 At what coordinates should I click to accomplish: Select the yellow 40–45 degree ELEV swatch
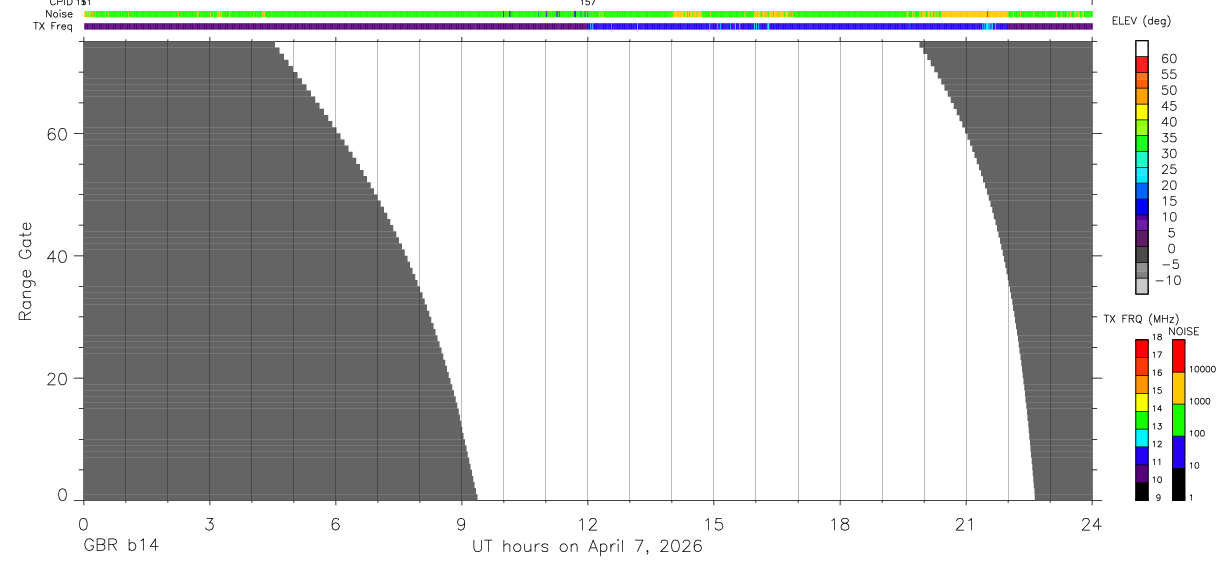(x=1141, y=112)
